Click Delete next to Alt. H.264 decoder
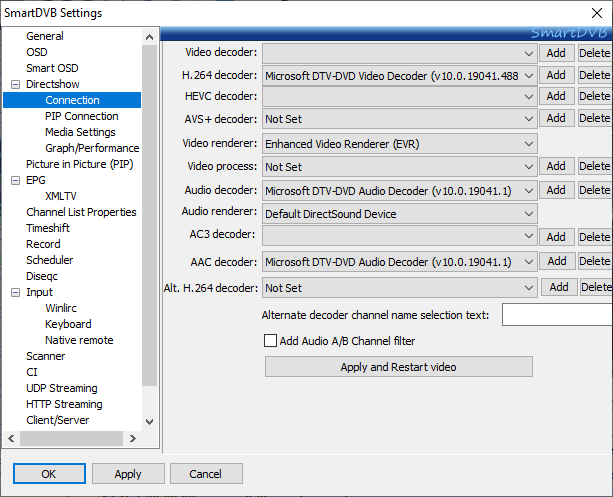This screenshot has width=613, height=497. [596, 287]
